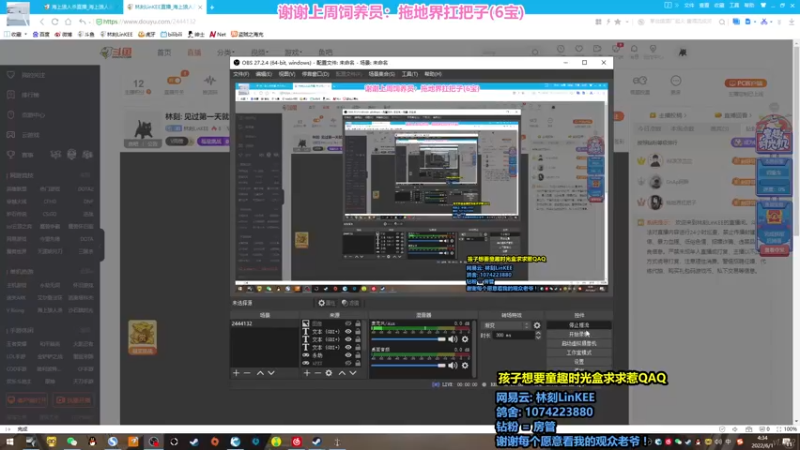Click 工作室模式 studio mode button
The width and height of the screenshot is (800, 450).
coord(579,353)
